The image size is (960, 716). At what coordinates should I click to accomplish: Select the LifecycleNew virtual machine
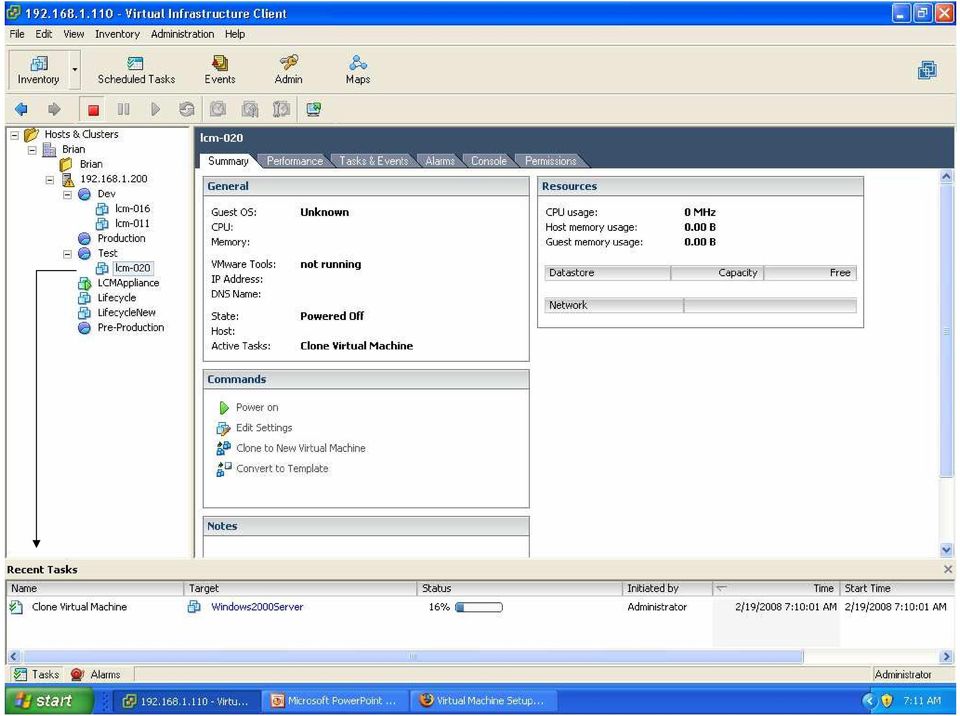click(126, 312)
